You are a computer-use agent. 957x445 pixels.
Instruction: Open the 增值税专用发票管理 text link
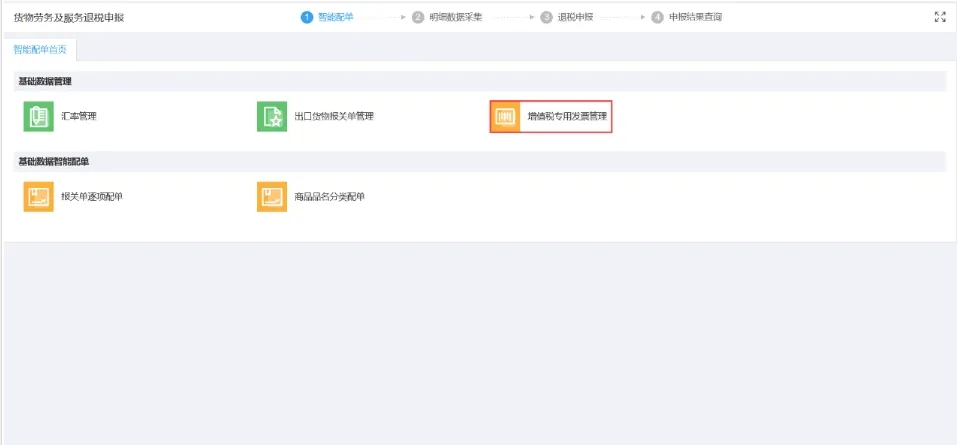tap(567, 117)
